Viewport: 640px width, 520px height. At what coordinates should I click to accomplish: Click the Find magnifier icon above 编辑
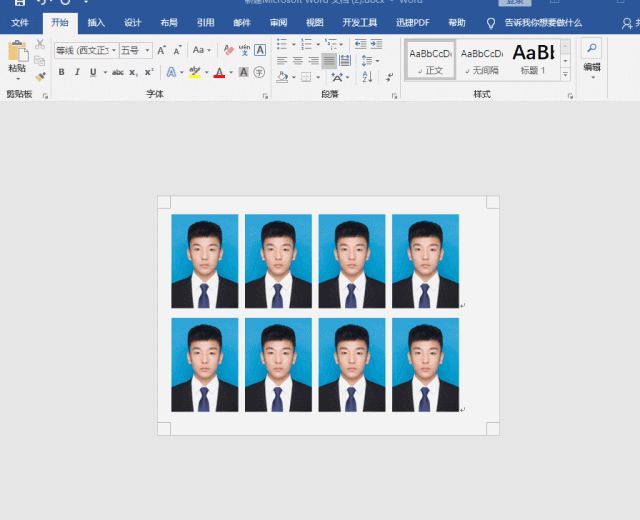[x=591, y=48]
